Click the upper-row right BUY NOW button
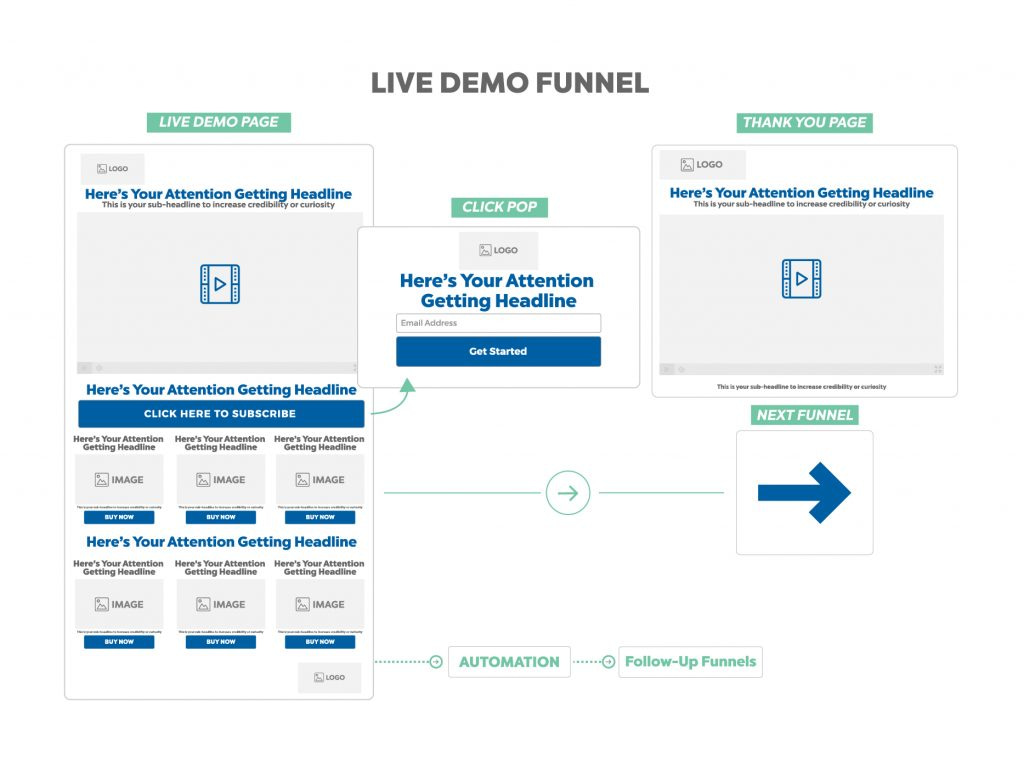The height and width of the screenshot is (764, 1024). [320, 517]
